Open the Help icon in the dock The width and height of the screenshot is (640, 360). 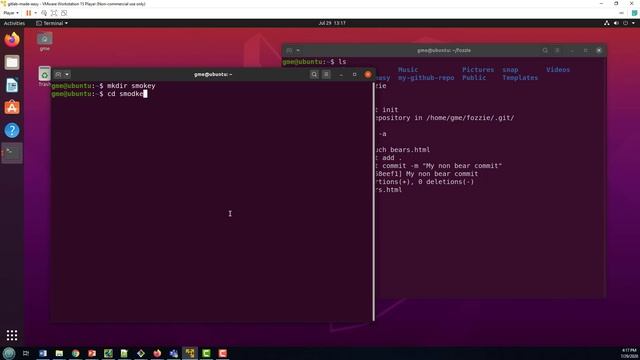(12, 130)
